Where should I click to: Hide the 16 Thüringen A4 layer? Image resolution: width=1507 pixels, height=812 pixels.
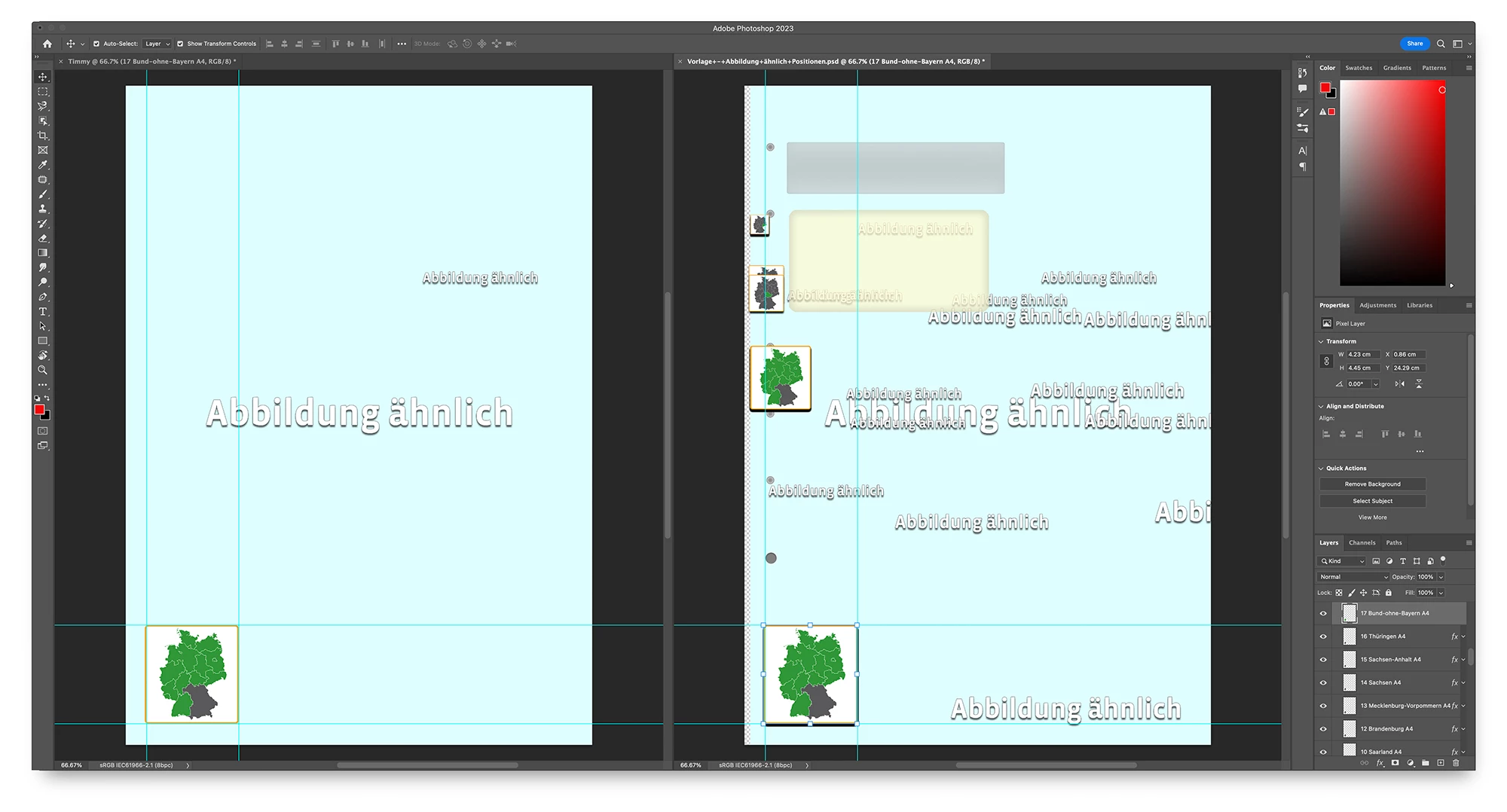click(1323, 636)
